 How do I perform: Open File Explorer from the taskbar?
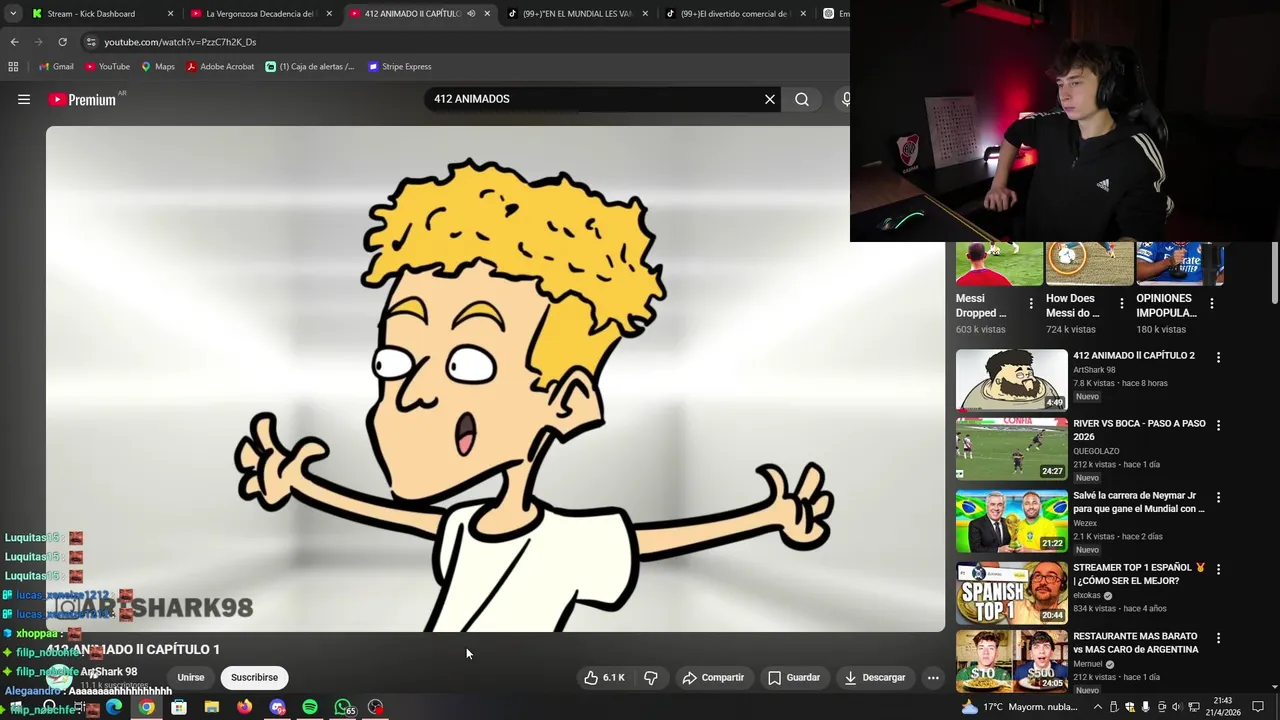coord(212,707)
